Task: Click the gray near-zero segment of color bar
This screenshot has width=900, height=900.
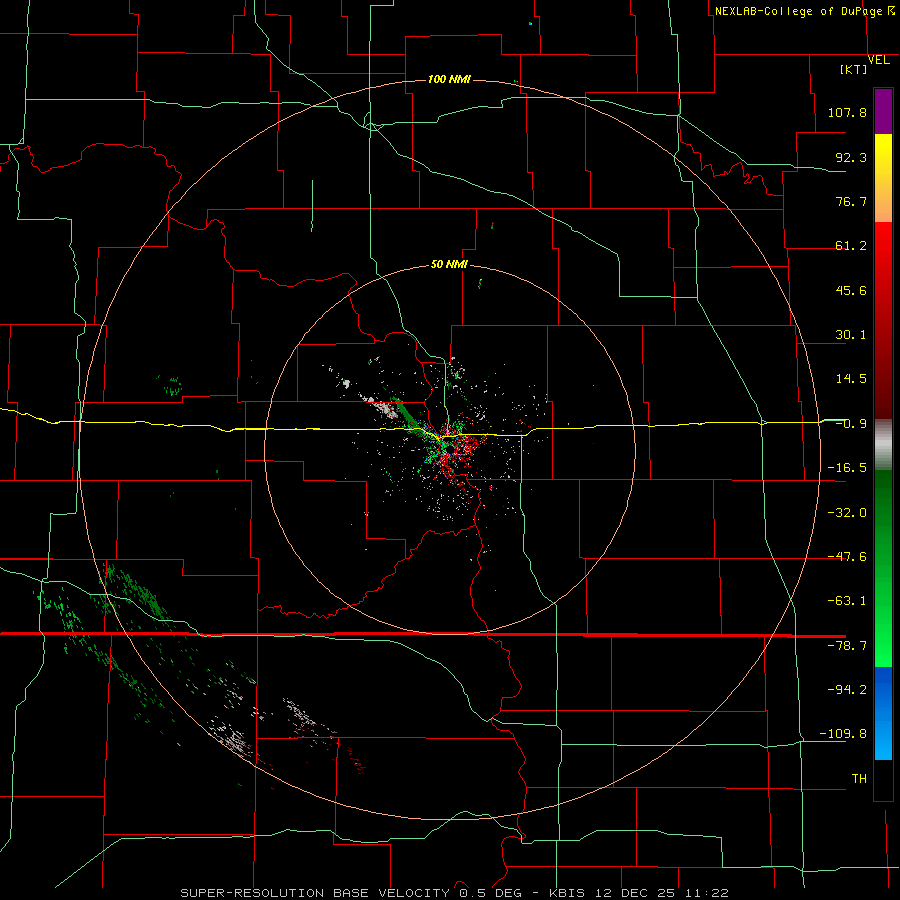Action: pyautogui.click(x=883, y=445)
